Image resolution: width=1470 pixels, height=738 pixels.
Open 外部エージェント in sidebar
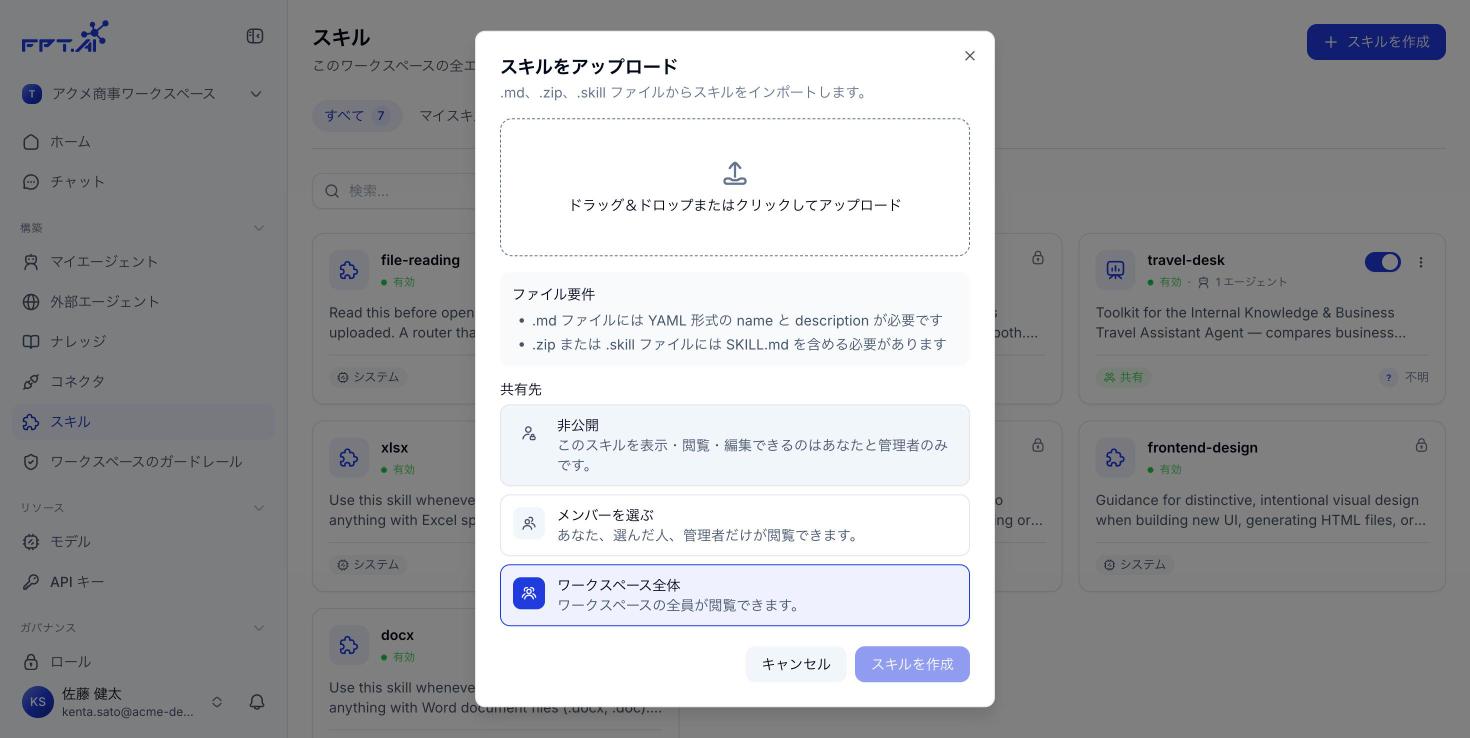tap(143, 302)
